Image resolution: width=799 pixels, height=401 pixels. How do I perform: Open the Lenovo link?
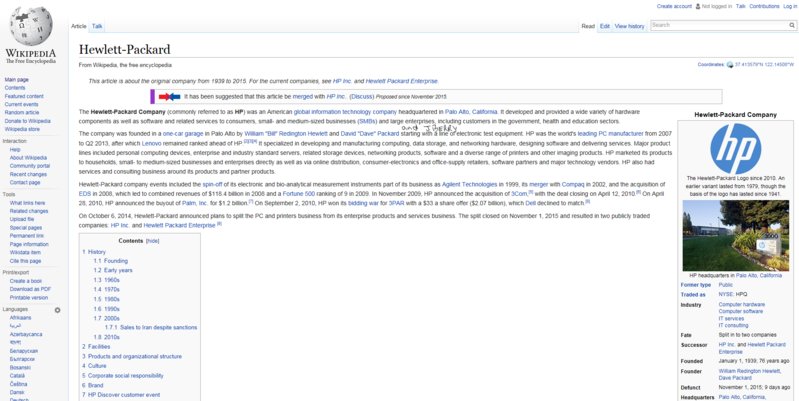151,143
